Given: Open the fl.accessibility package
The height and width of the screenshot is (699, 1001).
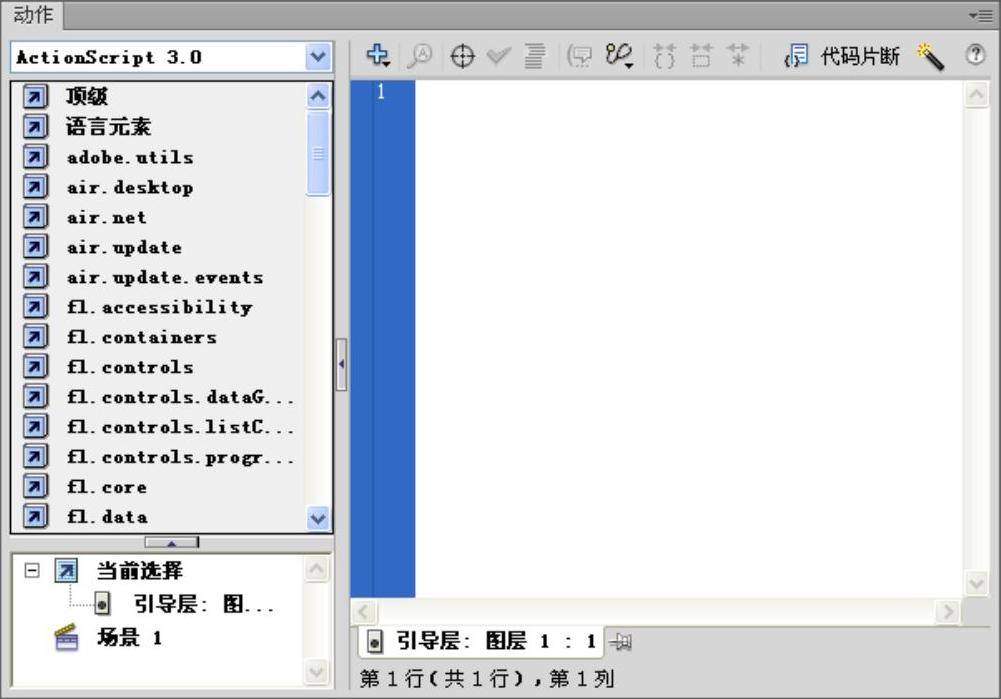Looking at the screenshot, I should (160, 306).
